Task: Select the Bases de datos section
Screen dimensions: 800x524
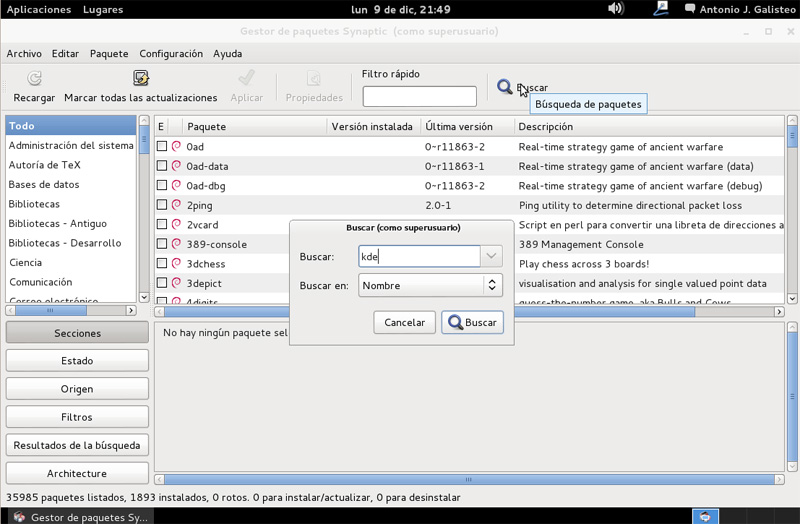Action: (x=71, y=184)
